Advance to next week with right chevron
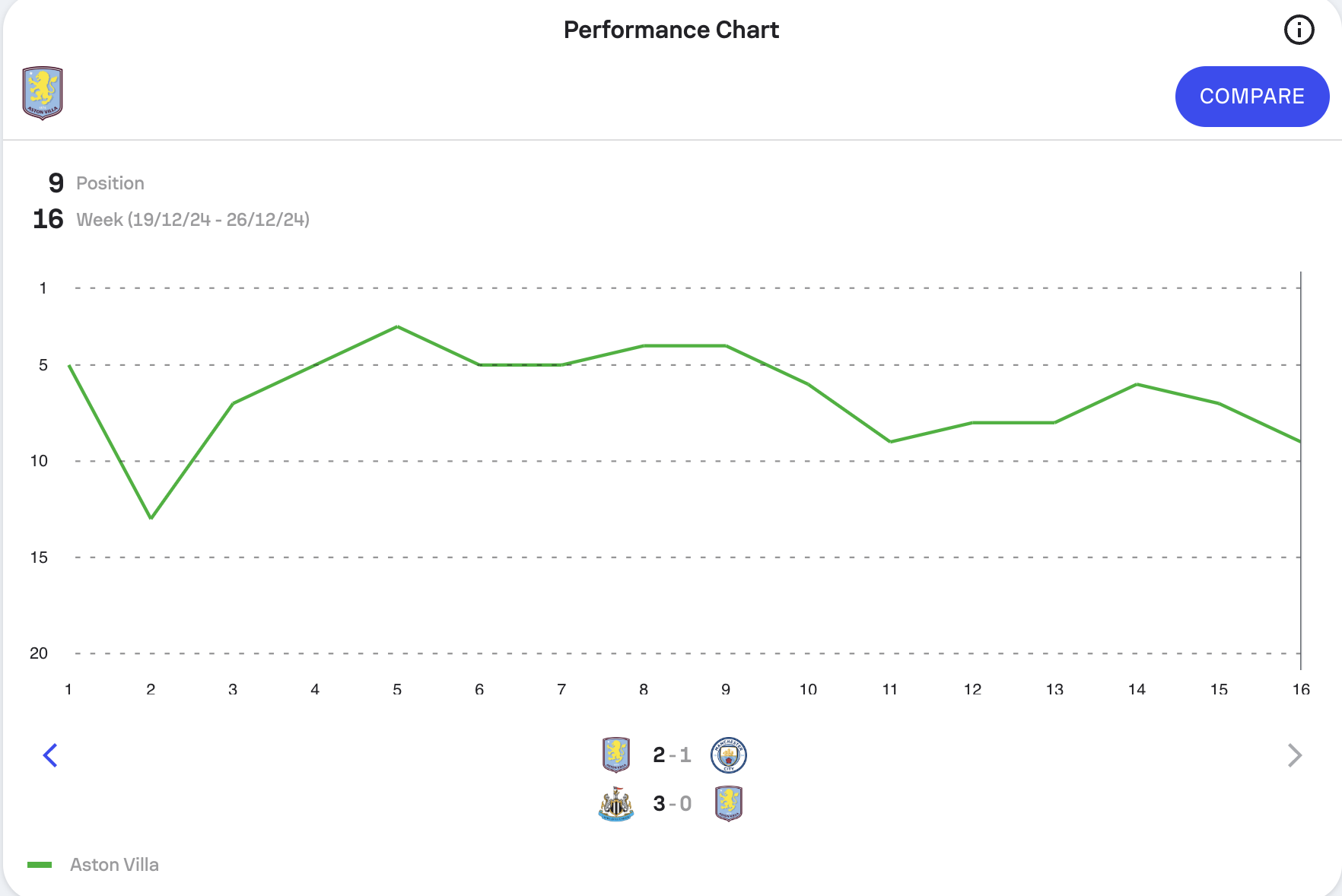The width and height of the screenshot is (1342, 896). click(x=1294, y=755)
